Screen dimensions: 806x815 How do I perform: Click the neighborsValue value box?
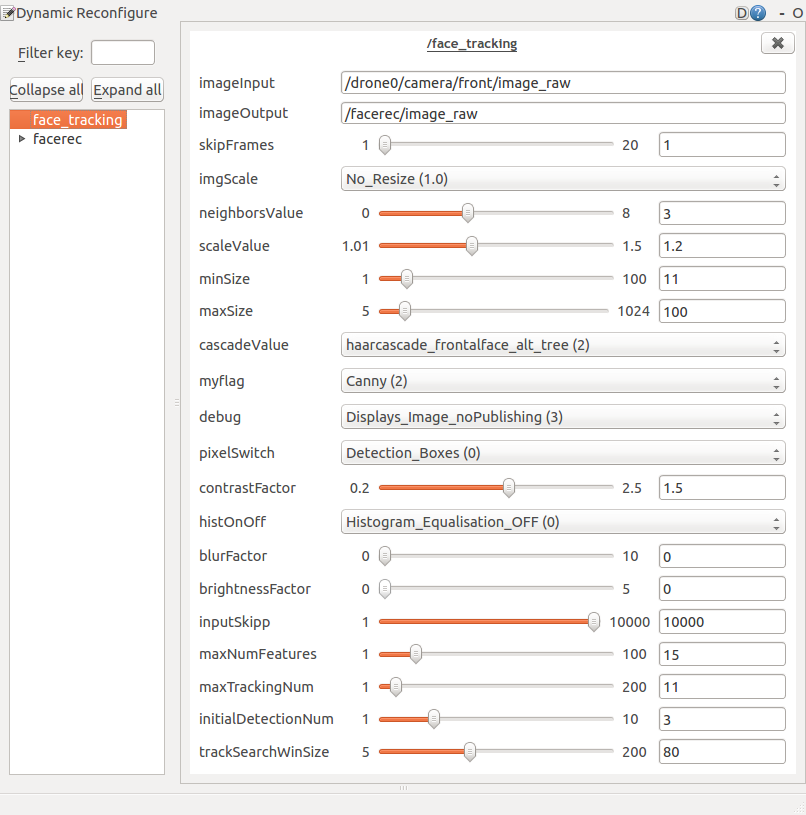tap(722, 213)
